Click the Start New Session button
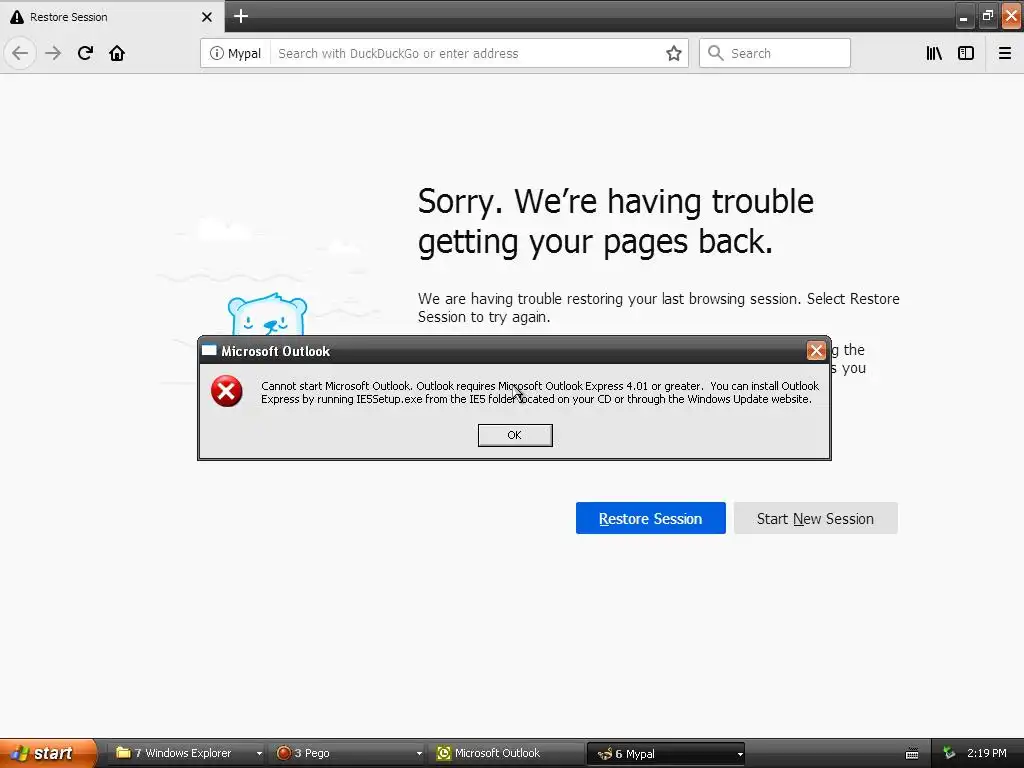The height and width of the screenshot is (768, 1024). click(x=816, y=518)
